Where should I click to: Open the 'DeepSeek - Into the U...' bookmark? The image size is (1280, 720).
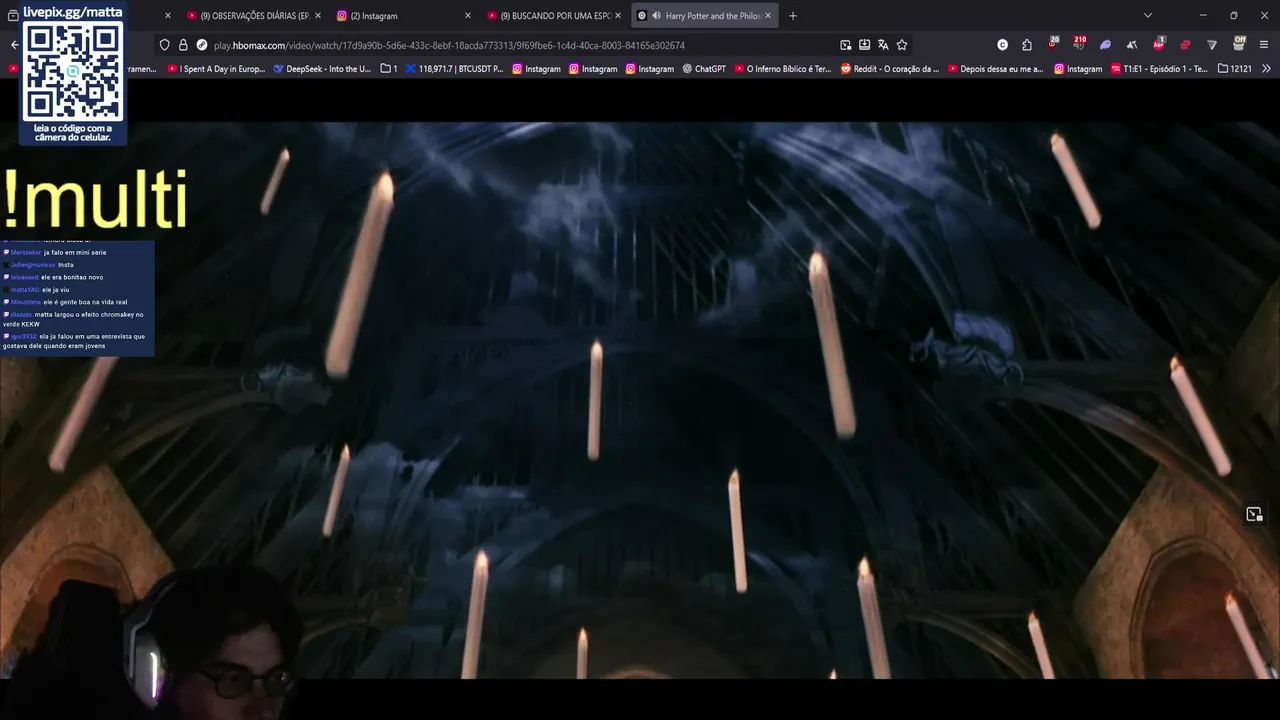coord(321,69)
